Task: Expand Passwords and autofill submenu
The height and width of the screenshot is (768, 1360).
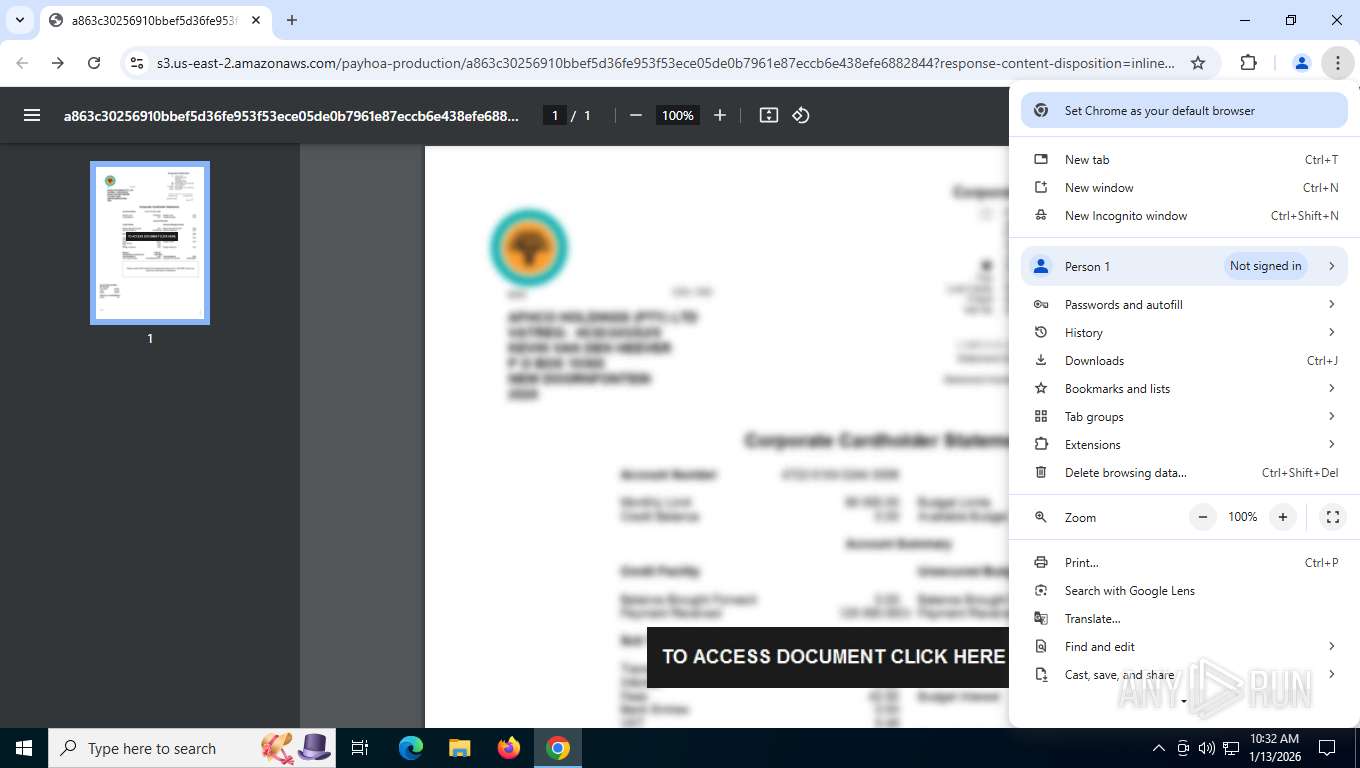Action: pos(1184,305)
